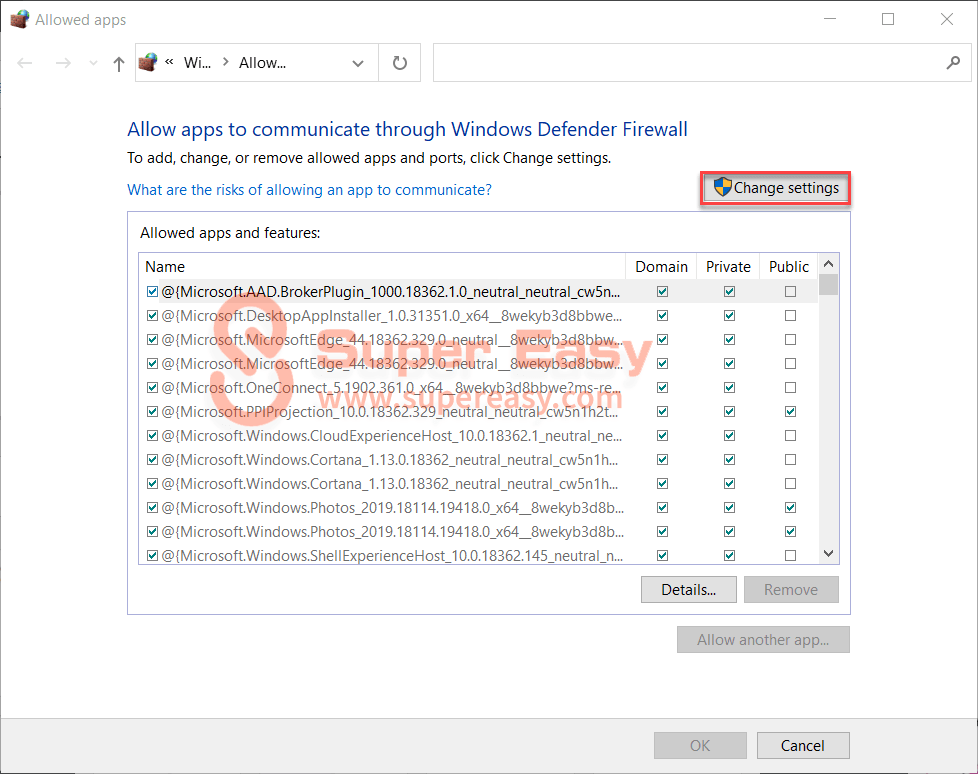The height and width of the screenshot is (774, 978).
Task: Click the Allow another app... button
Action: click(763, 639)
